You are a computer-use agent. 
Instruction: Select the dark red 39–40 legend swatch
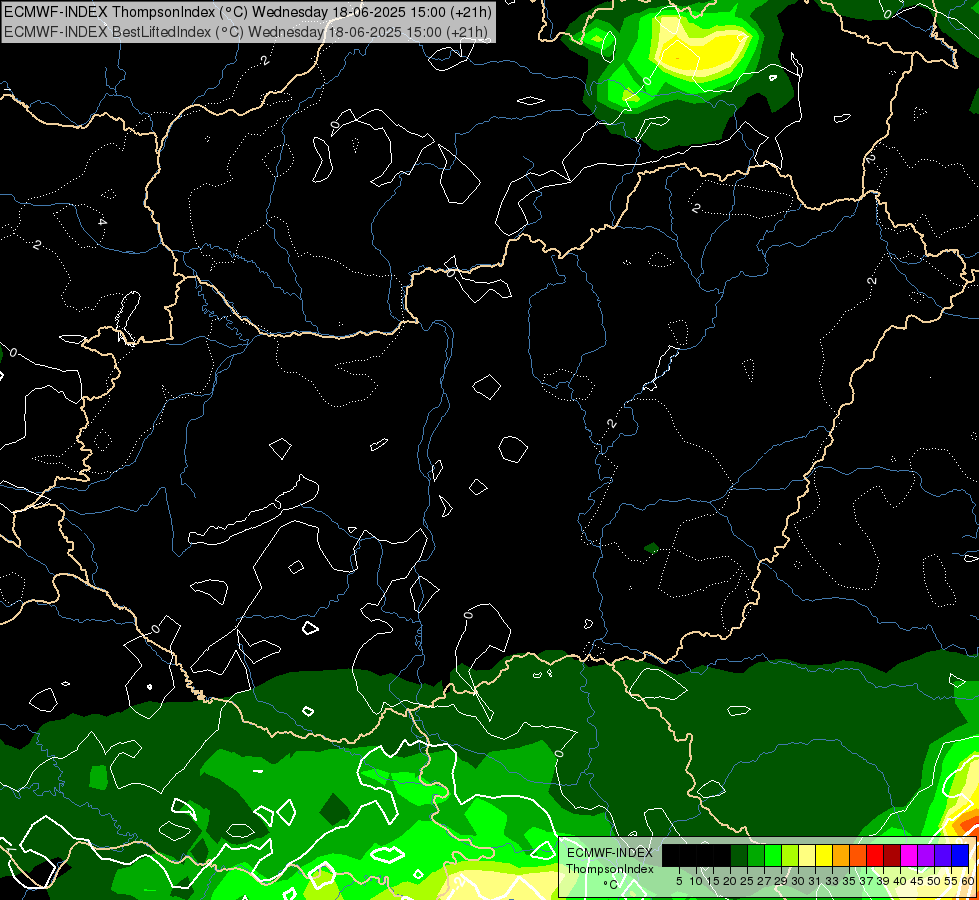click(x=892, y=855)
